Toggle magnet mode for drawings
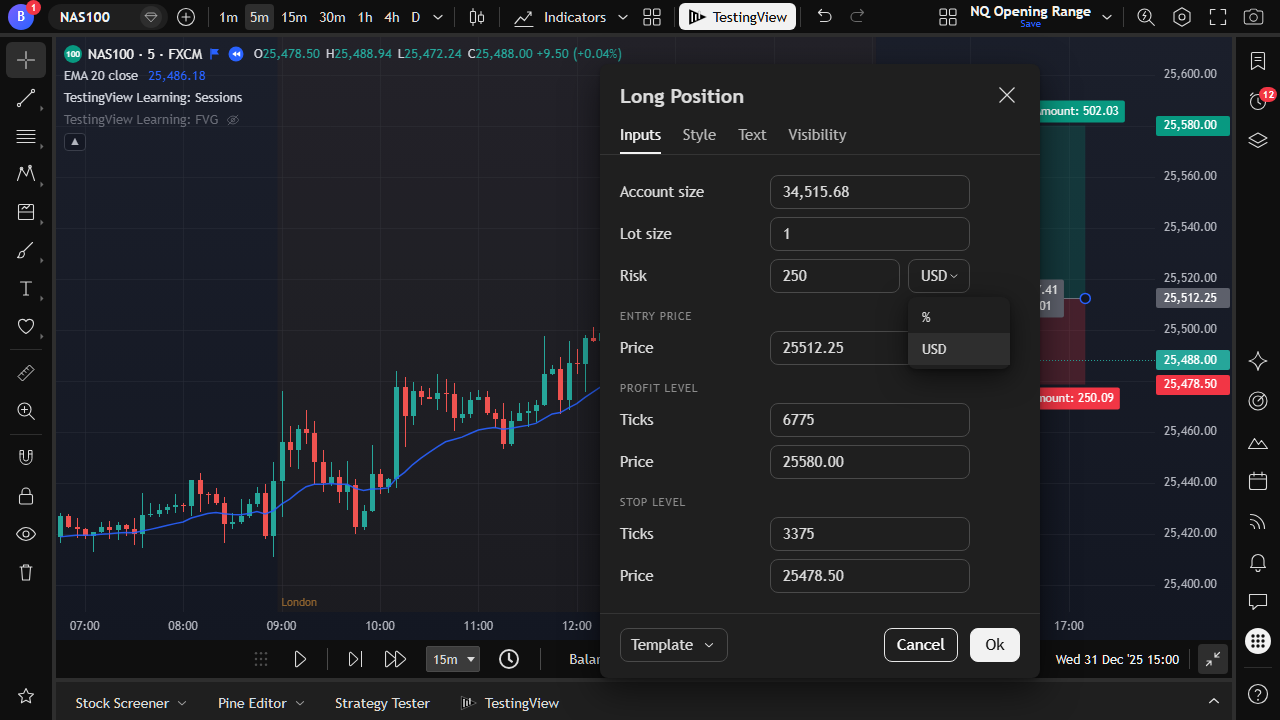The height and width of the screenshot is (720, 1280). (26, 457)
